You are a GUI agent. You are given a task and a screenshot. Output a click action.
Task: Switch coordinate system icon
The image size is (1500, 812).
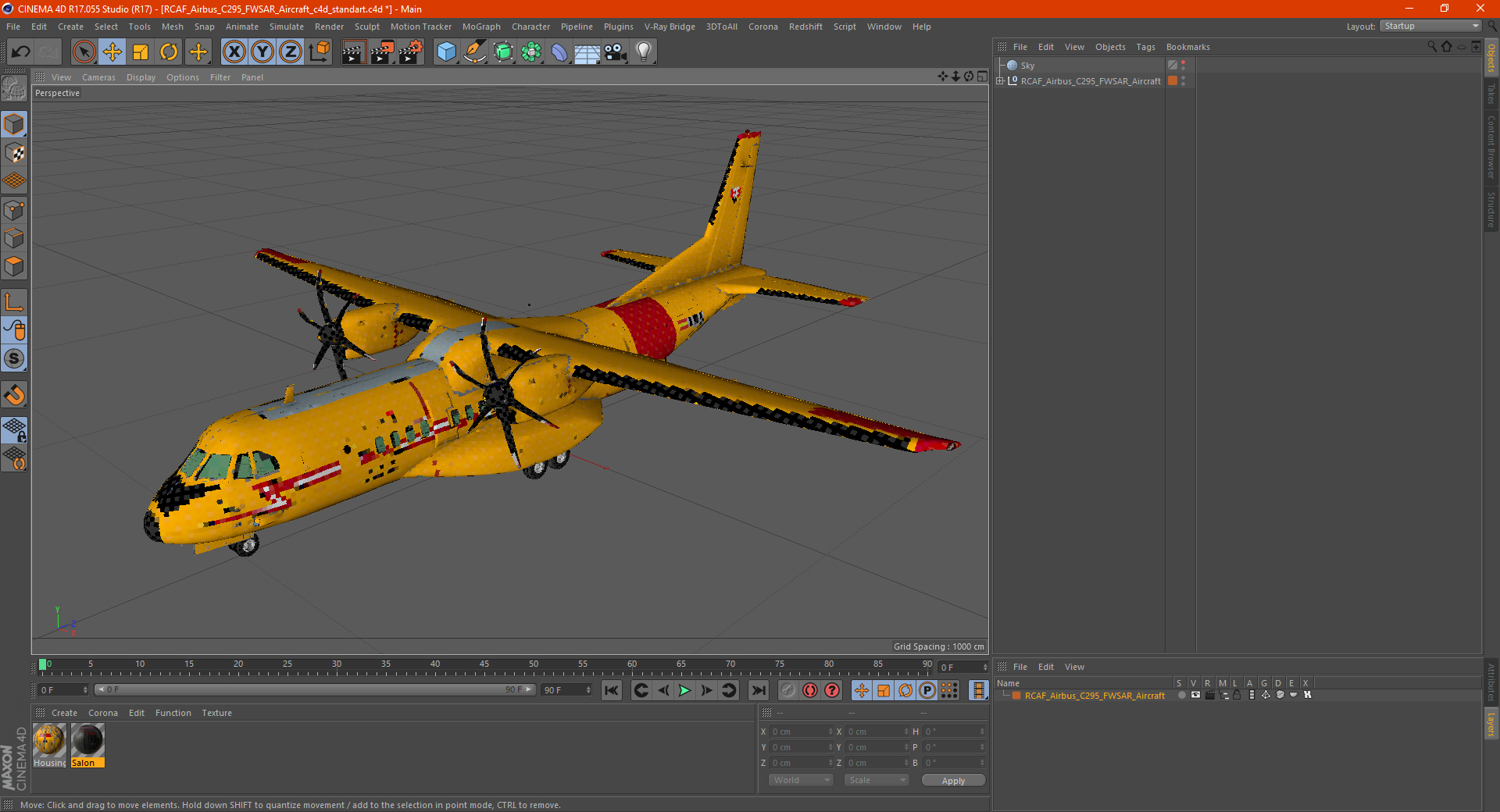coord(320,52)
